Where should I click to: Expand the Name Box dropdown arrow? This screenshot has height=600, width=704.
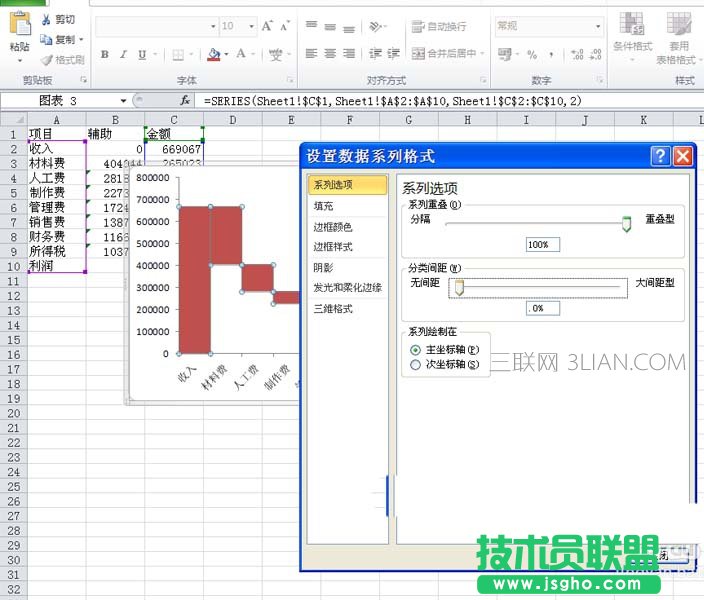click(x=124, y=101)
